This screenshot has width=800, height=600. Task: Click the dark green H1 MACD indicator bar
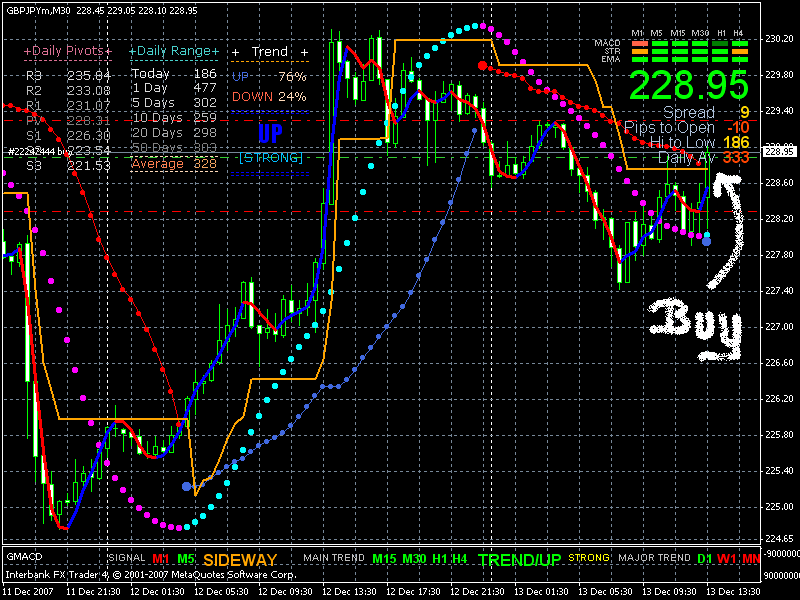720,44
